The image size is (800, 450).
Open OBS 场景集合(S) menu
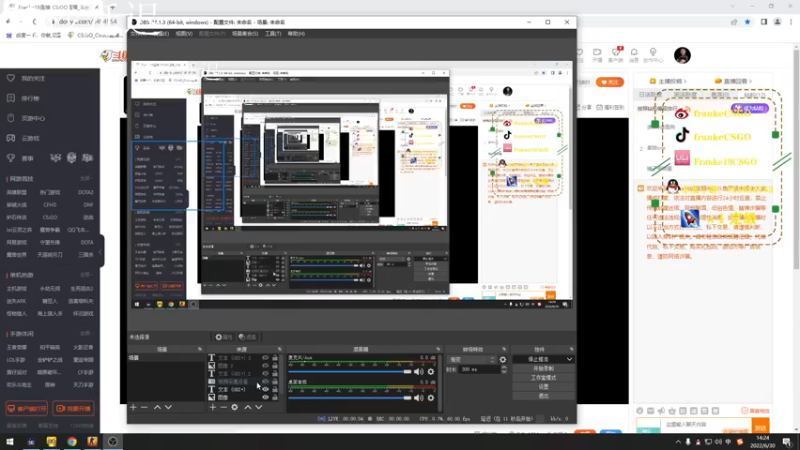245,34
